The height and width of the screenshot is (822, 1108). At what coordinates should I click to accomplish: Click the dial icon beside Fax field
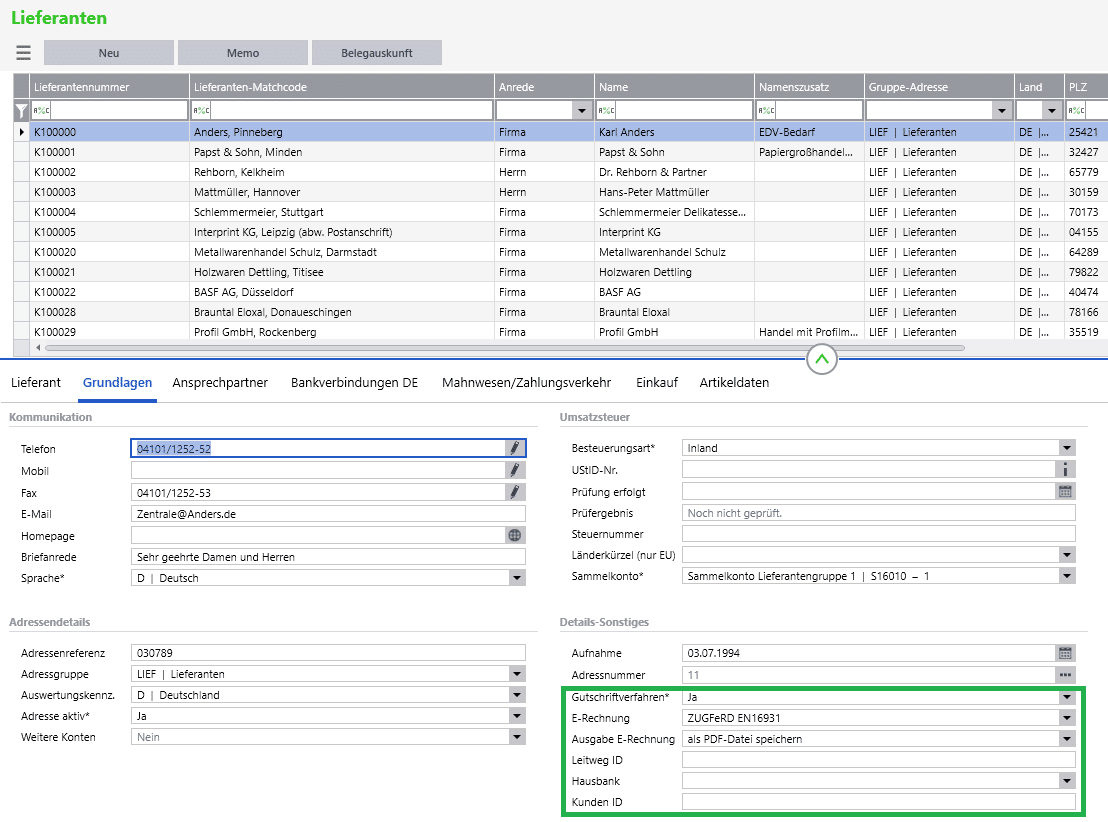pyautogui.click(x=515, y=493)
